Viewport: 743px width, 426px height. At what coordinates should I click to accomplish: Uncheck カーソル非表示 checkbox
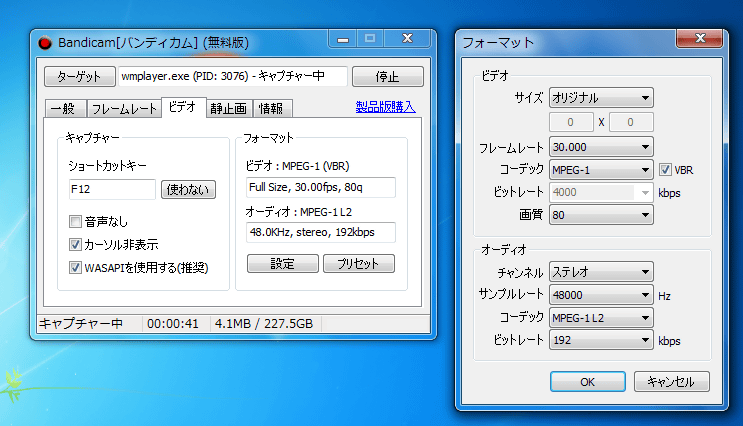pos(75,245)
